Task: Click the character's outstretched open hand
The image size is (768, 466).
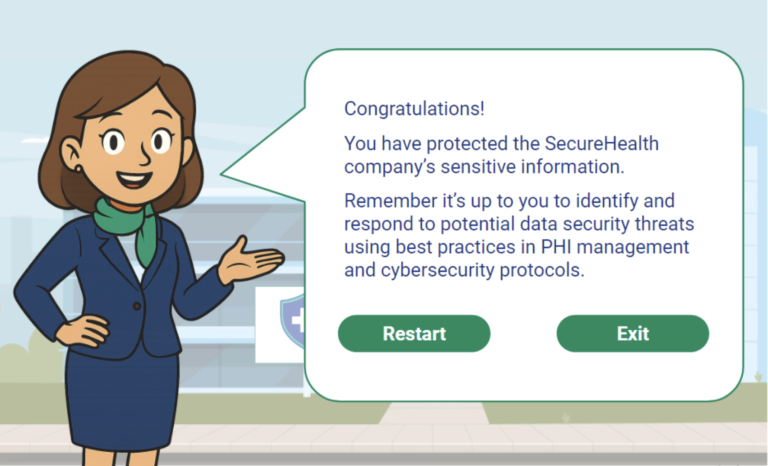Action: (x=250, y=264)
